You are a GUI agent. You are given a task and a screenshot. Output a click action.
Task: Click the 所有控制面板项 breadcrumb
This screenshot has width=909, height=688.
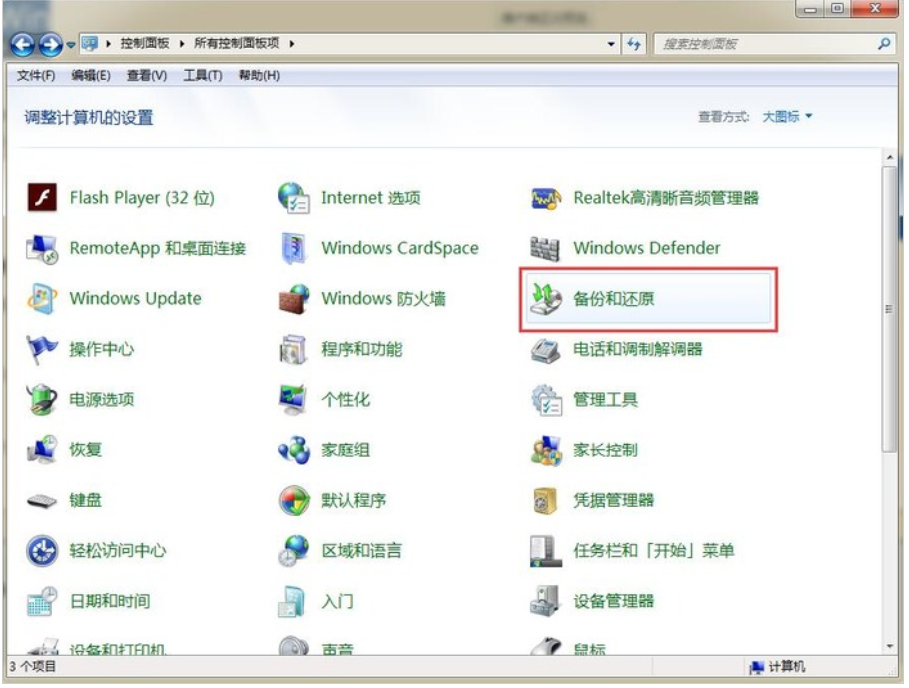(237, 43)
